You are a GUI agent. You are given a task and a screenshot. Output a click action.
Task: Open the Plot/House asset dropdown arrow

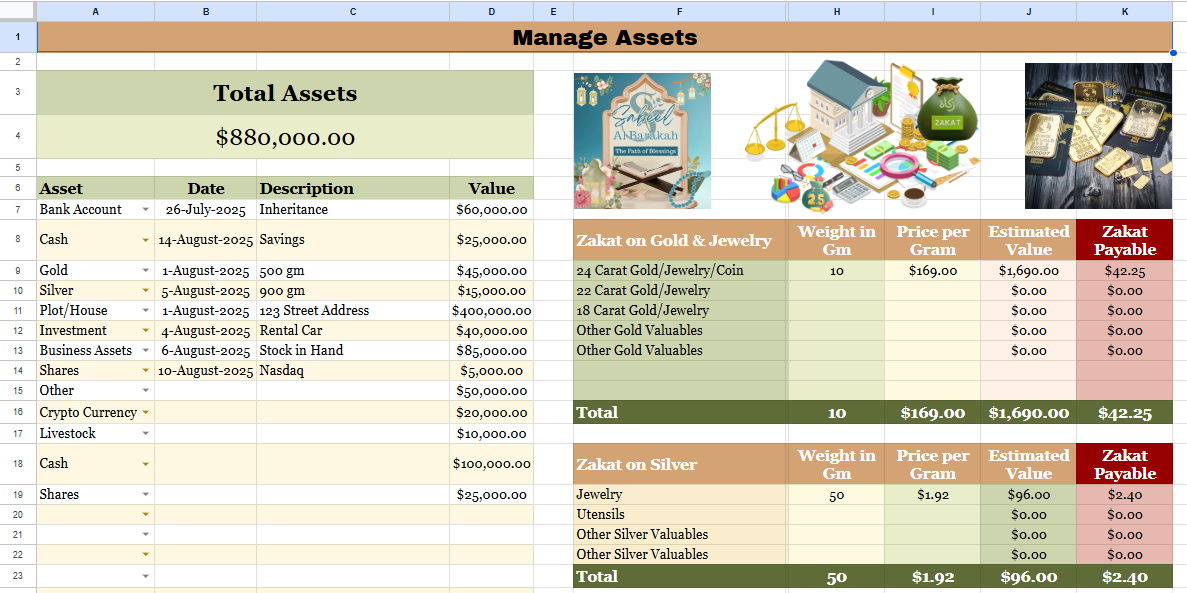coord(146,311)
